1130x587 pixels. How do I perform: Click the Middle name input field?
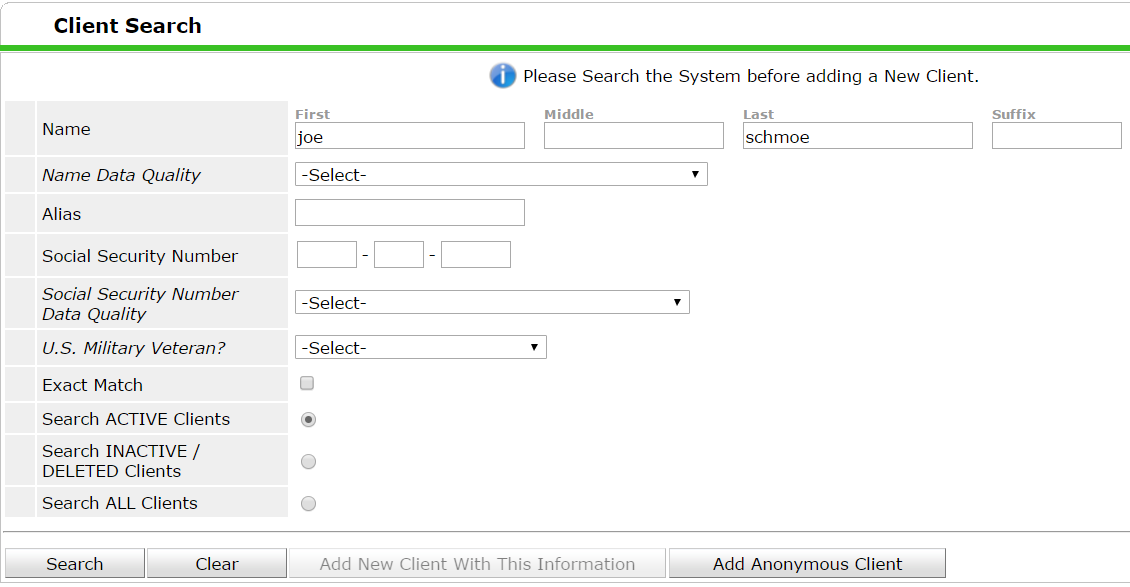(633, 136)
